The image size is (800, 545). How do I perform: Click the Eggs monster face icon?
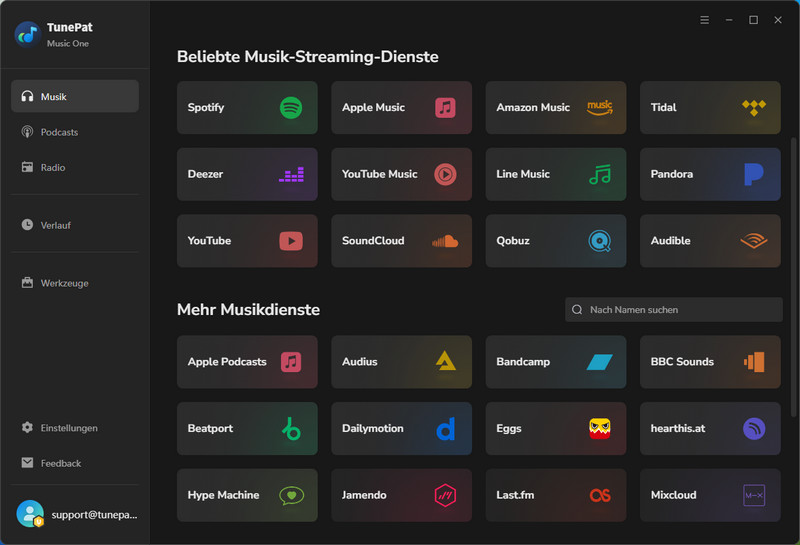[x=599, y=429]
